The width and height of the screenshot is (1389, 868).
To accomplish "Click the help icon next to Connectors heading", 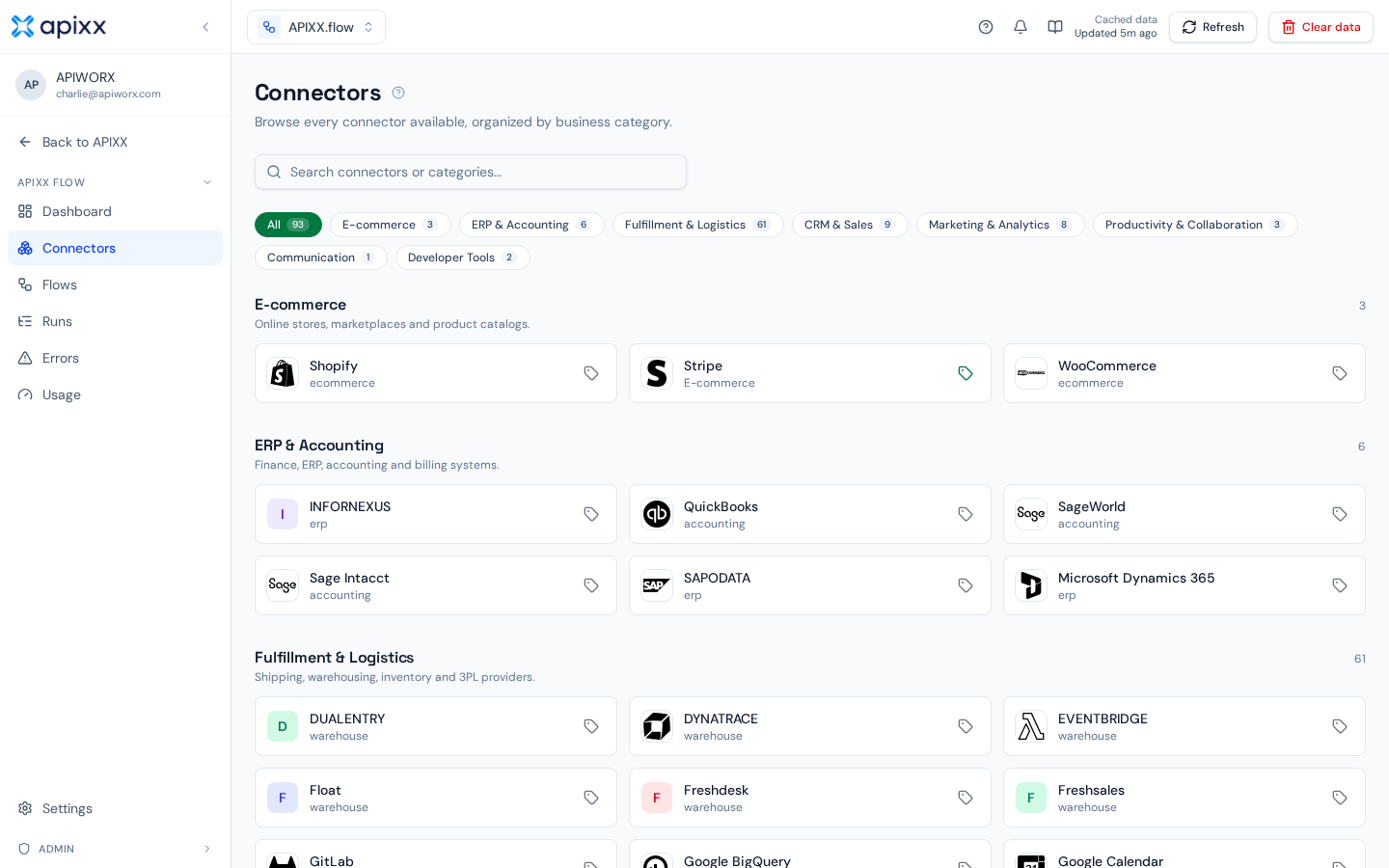I will pos(398,93).
